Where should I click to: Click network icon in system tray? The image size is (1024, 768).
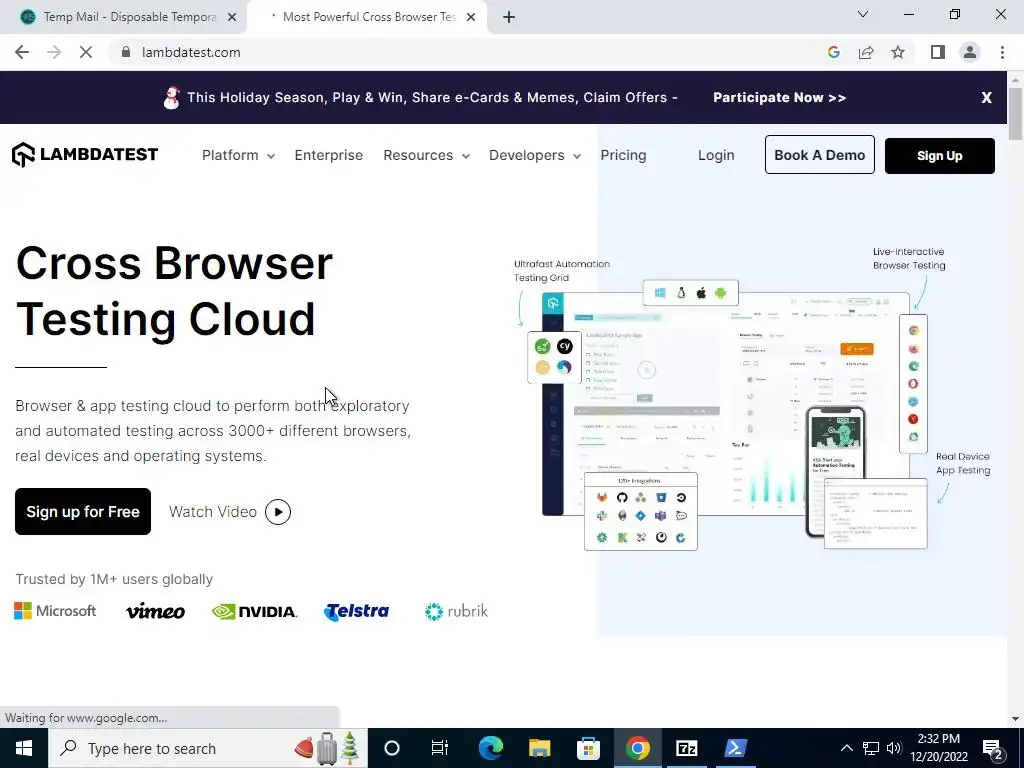[871, 748]
